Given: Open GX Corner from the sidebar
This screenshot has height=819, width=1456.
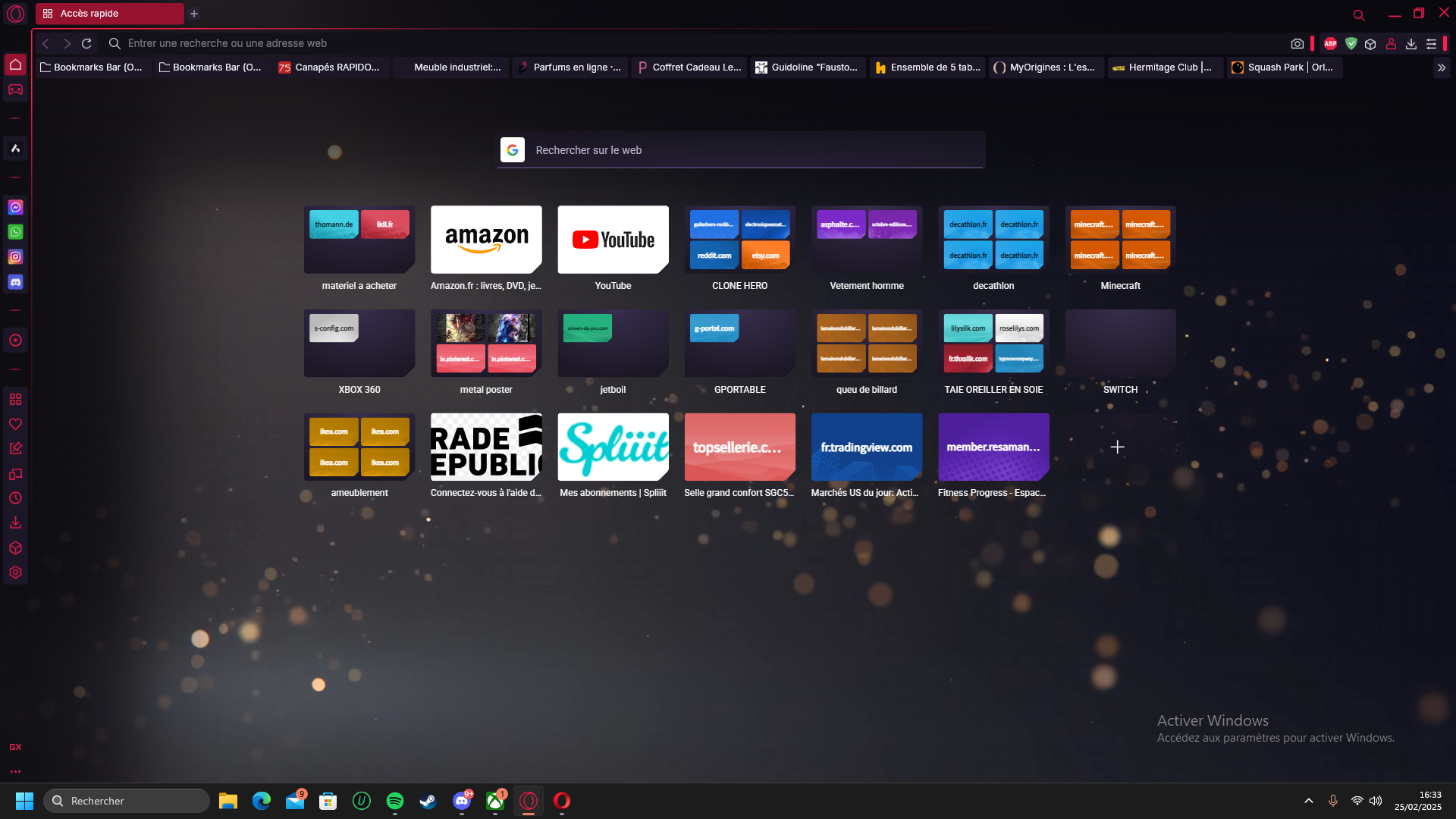Looking at the screenshot, I should coord(15,89).
